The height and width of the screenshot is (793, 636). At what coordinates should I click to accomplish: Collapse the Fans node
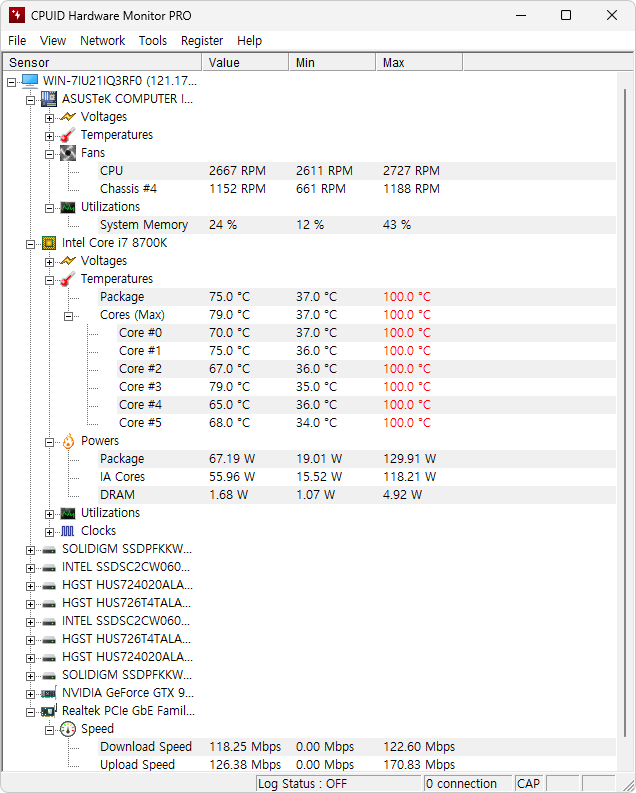coord(49,154)
